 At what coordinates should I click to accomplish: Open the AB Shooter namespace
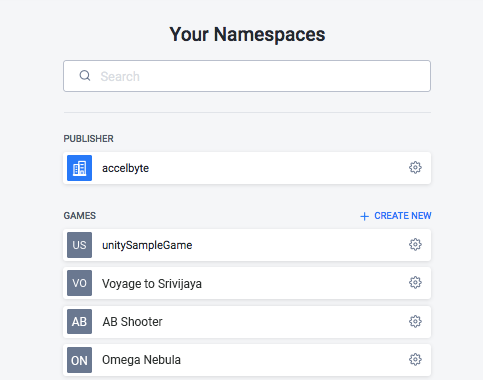pos(247,322)
